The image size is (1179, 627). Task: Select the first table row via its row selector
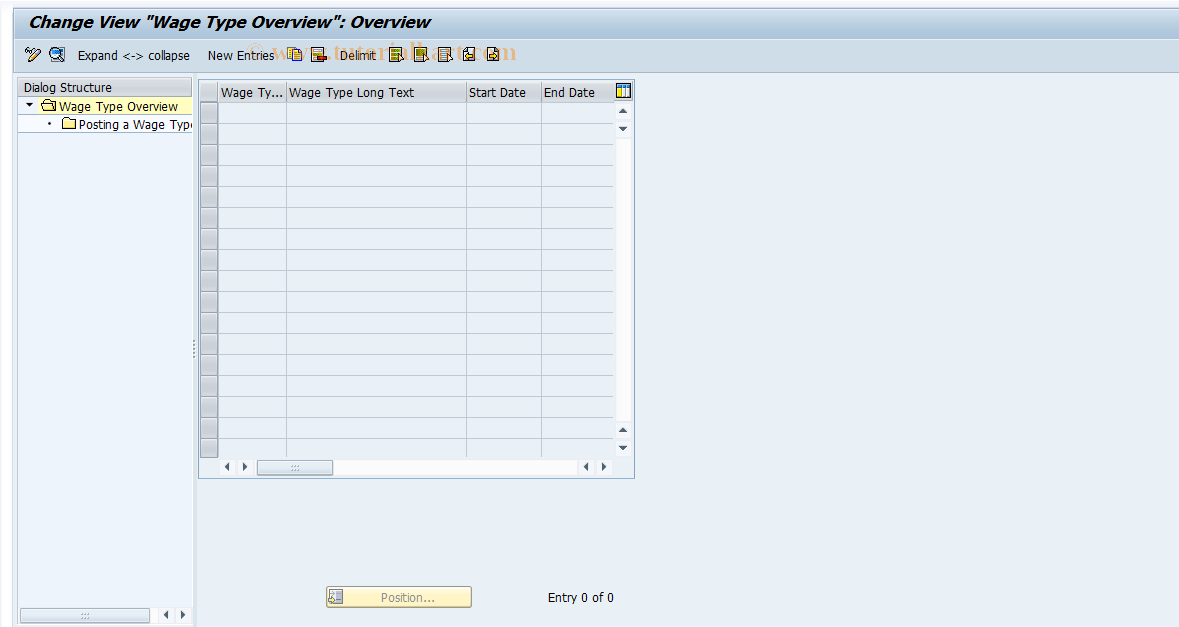pyautogui.click(x=209, y=113)
